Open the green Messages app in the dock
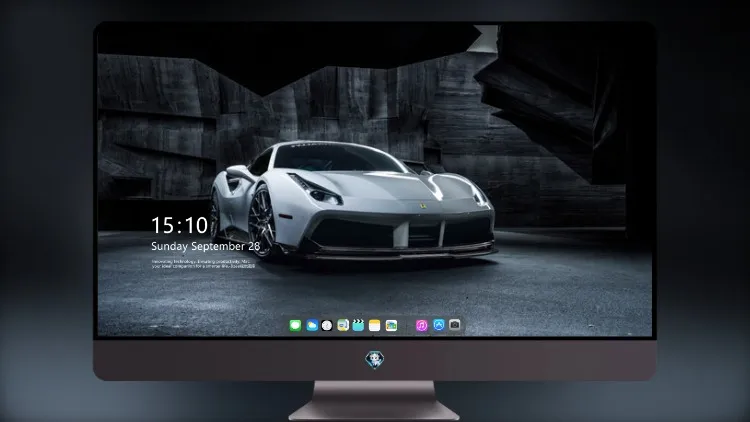 coord(295,325)
